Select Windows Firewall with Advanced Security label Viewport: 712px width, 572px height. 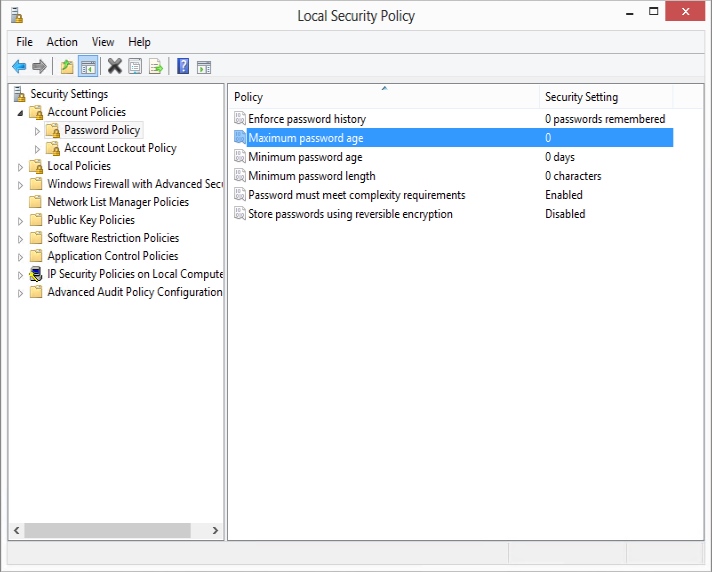(135, 184)
